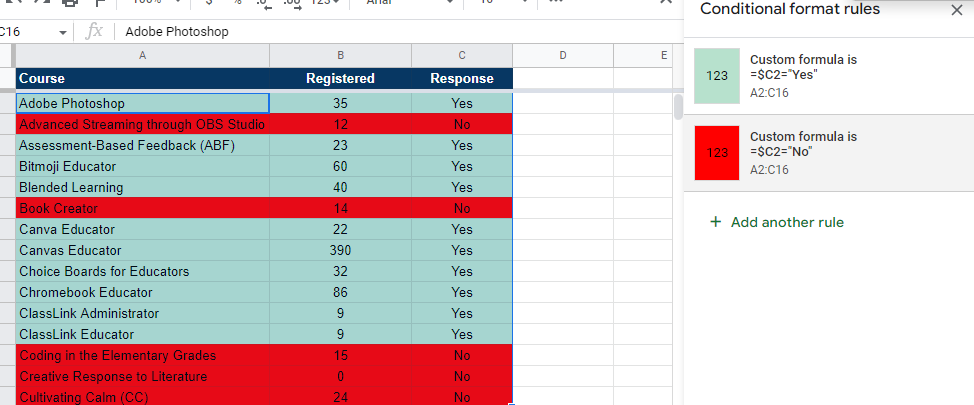
Task: Select Choice Boards for Educators cell
Action: point(142,271)
